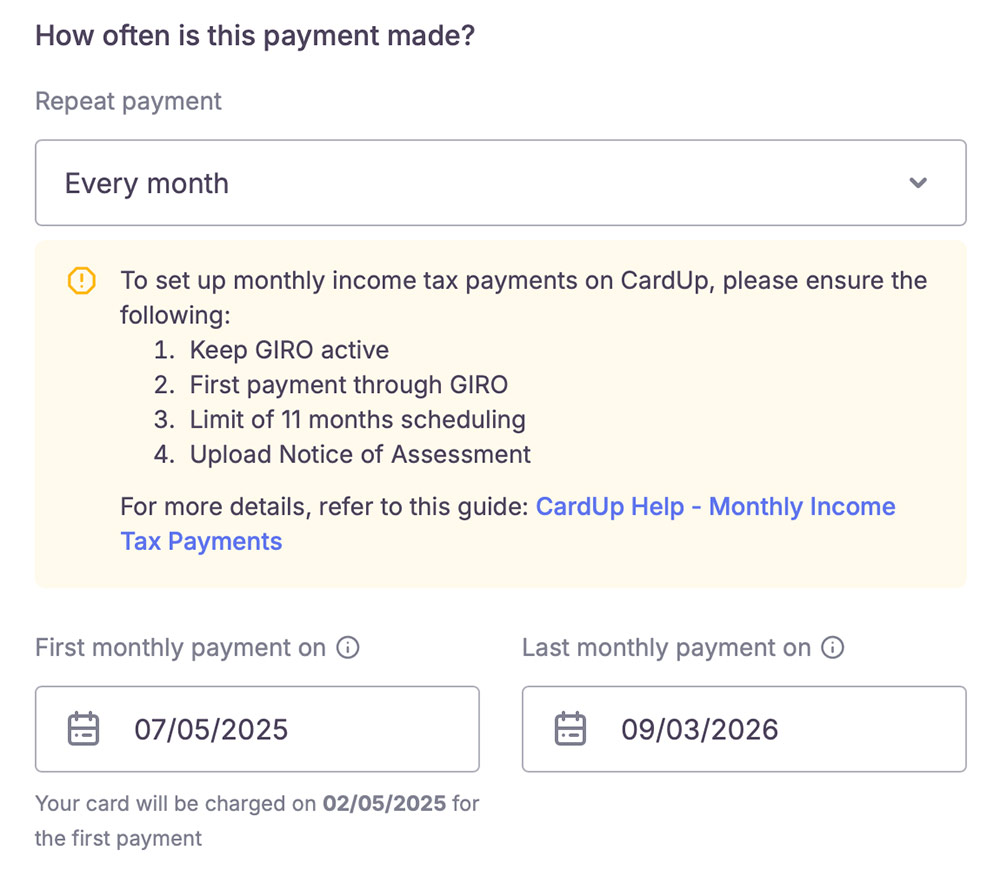
Task: Click the bold 02/05/2025 charge date
Action: 386,804
